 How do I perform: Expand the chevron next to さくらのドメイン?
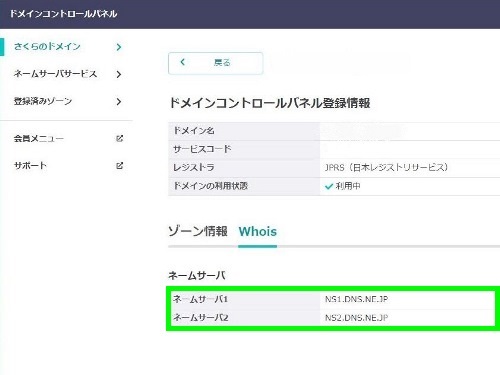(119, 47)
